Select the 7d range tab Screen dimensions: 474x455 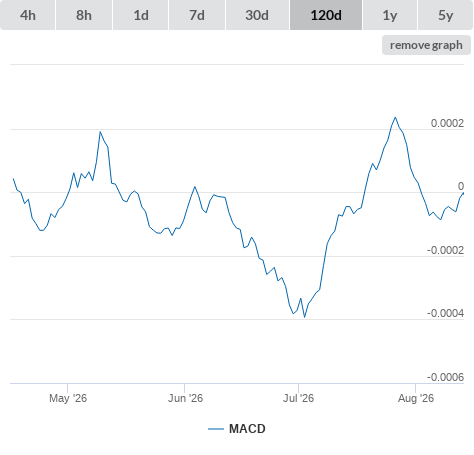[197, 15]
